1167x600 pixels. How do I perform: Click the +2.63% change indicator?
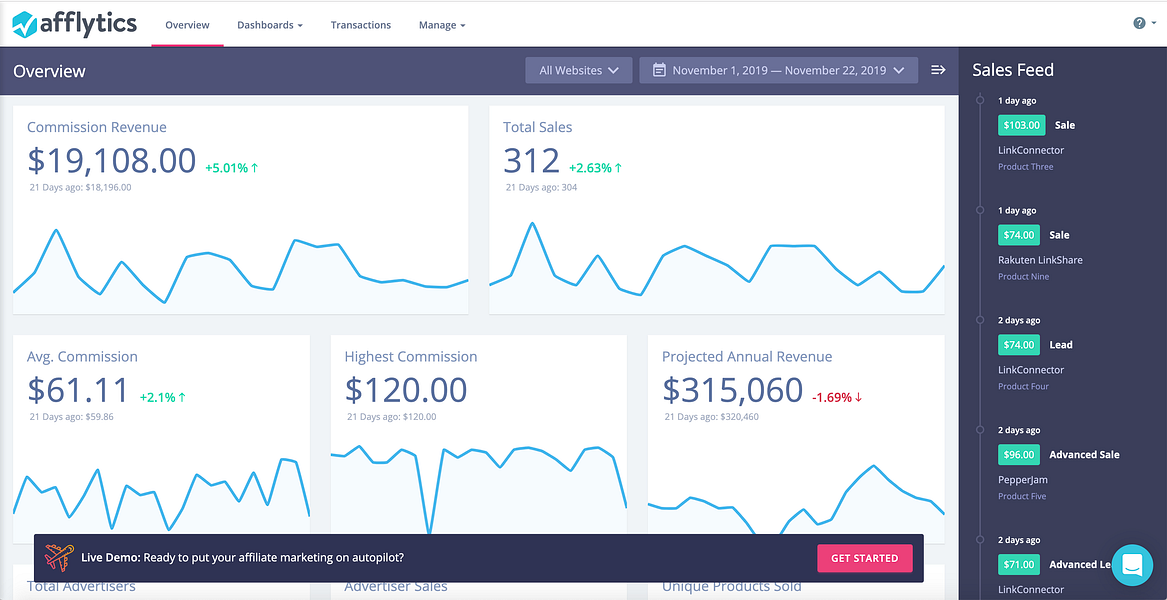tap(595, 168)
